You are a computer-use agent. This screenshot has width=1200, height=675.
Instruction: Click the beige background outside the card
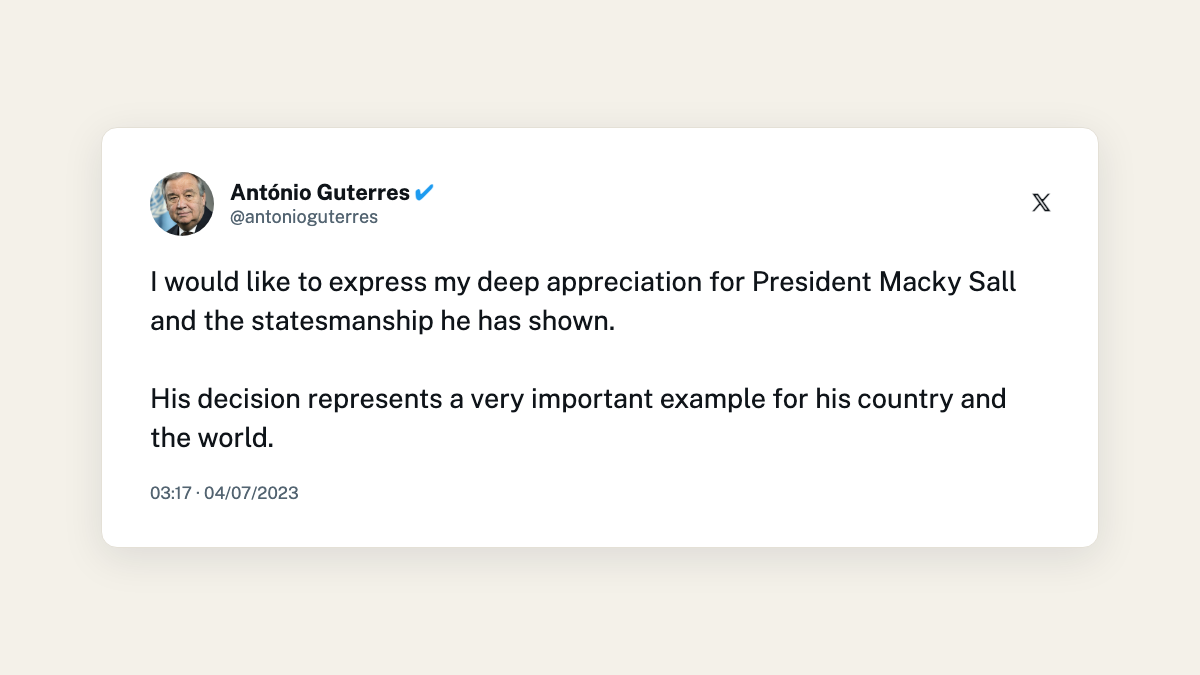click(600, 610)
